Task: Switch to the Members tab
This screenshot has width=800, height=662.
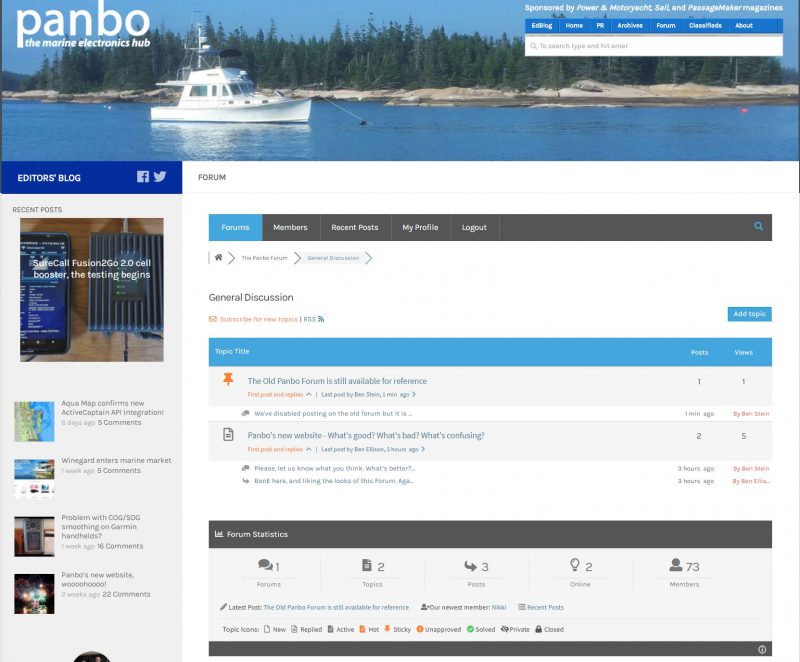Action: coord(290,227)
